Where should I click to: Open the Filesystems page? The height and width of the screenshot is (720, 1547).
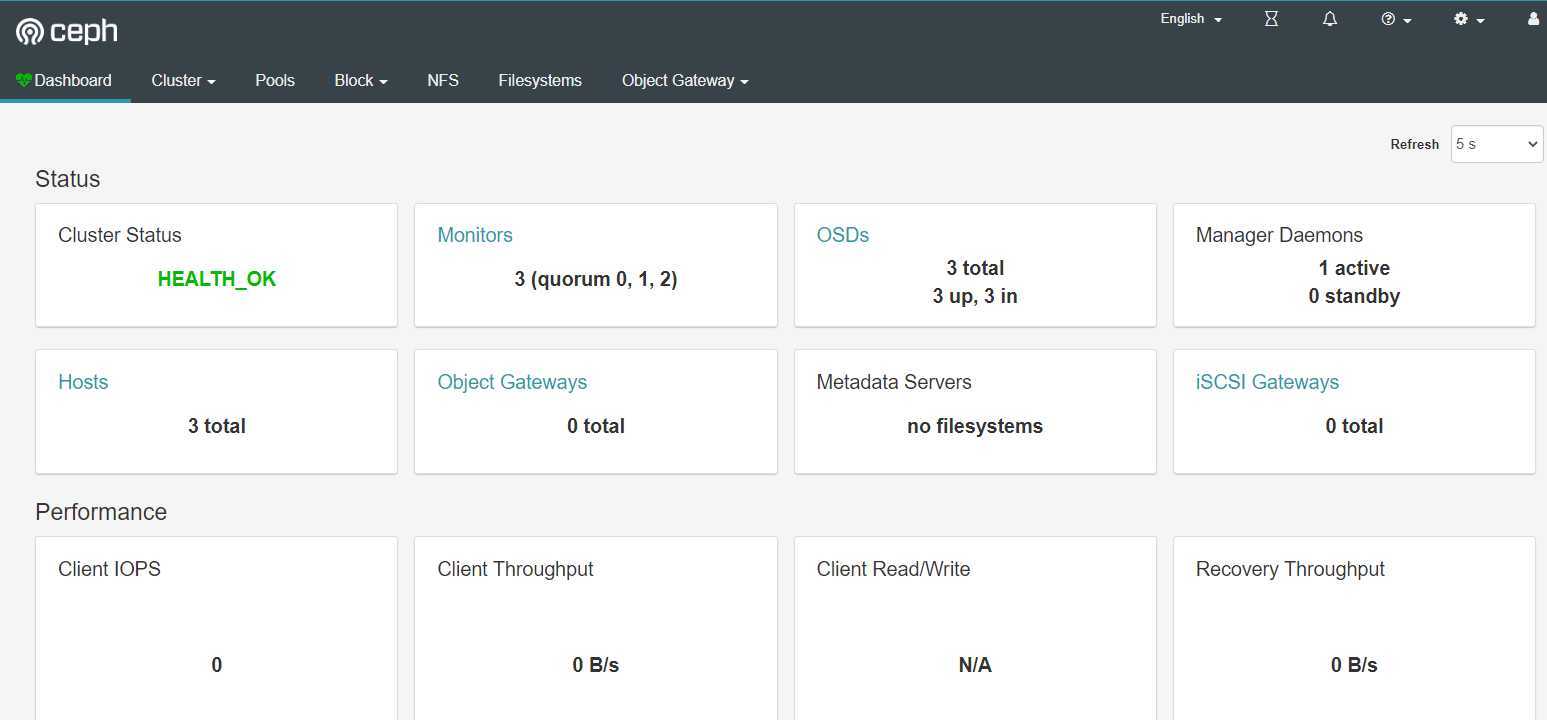[540, 80]
